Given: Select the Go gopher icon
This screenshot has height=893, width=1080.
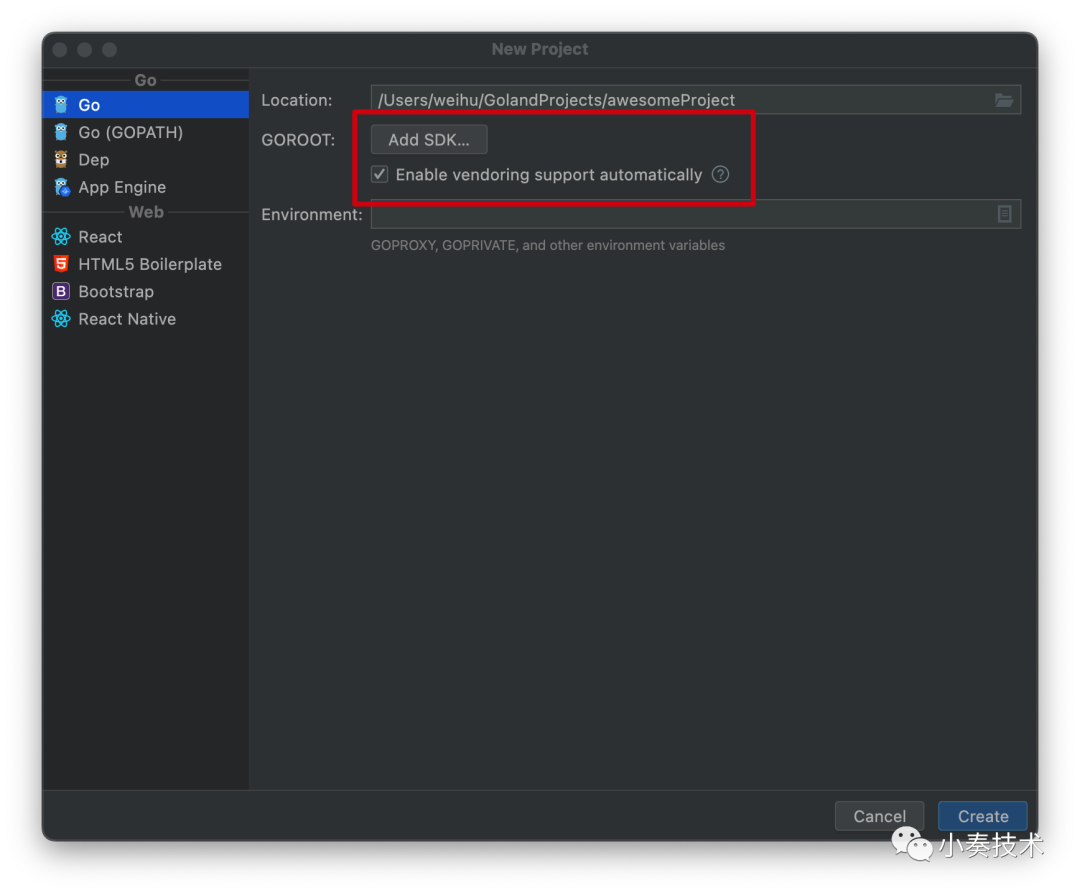Looking at the screenshot, I should click(x=61, y=105).
